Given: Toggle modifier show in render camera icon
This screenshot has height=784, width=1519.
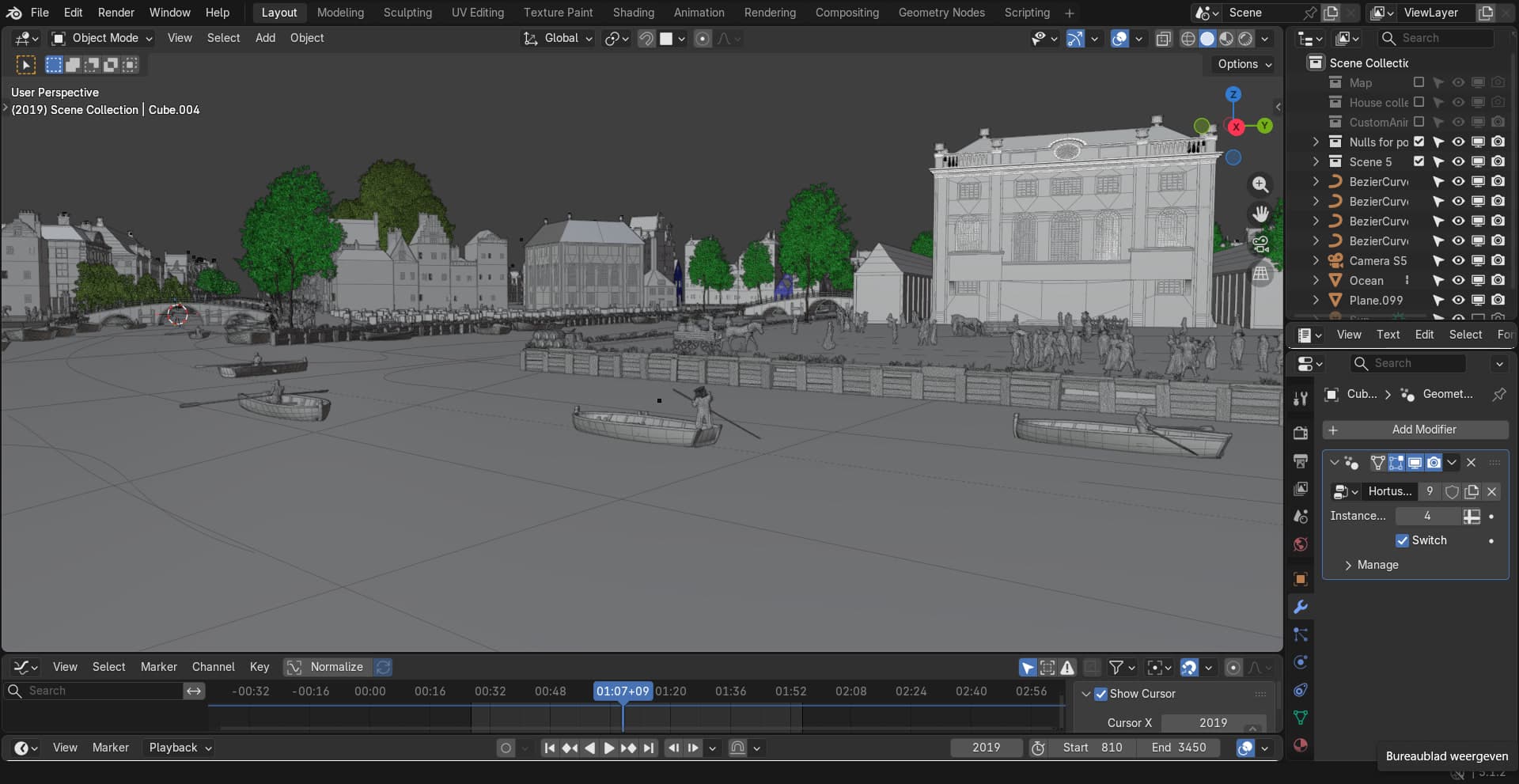Looking at the screenshot, I should coord(1434,463).
